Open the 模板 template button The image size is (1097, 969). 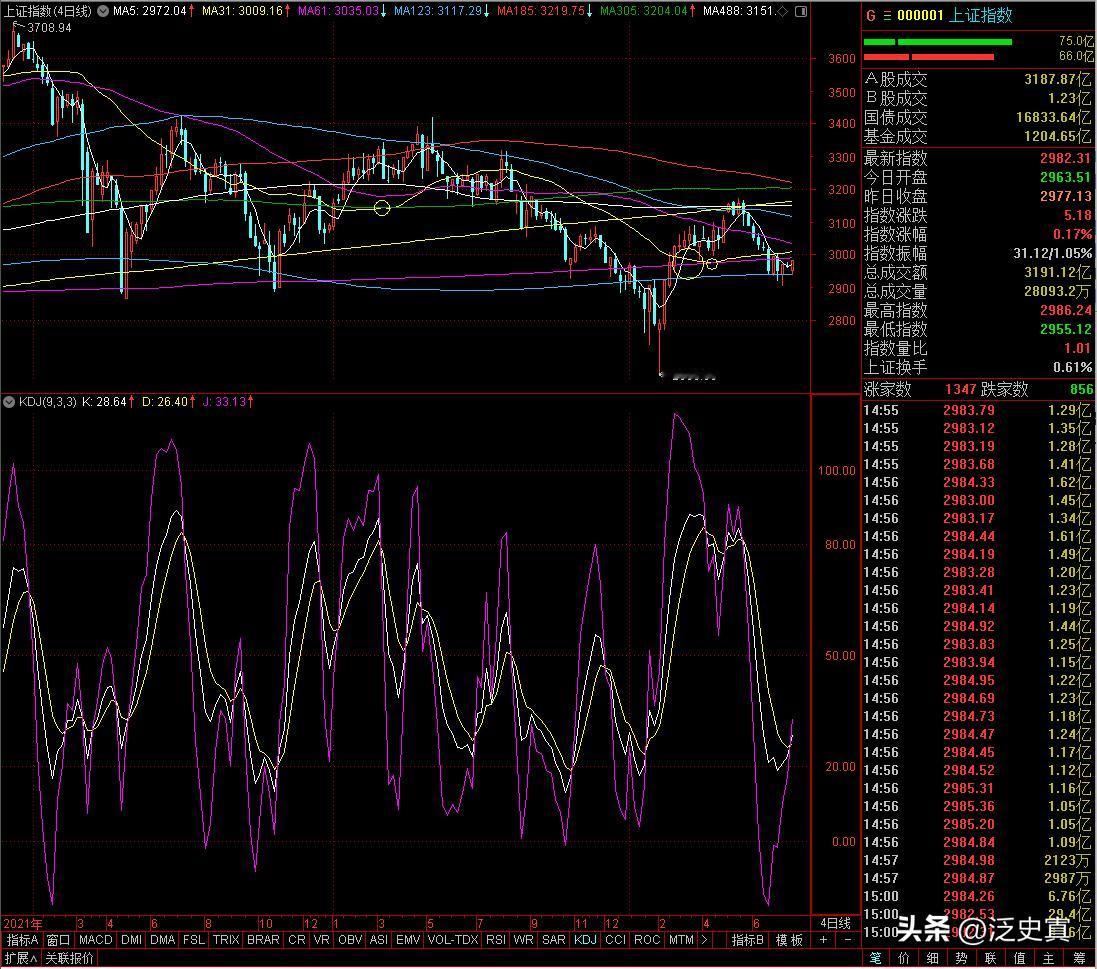coord(789,940)
